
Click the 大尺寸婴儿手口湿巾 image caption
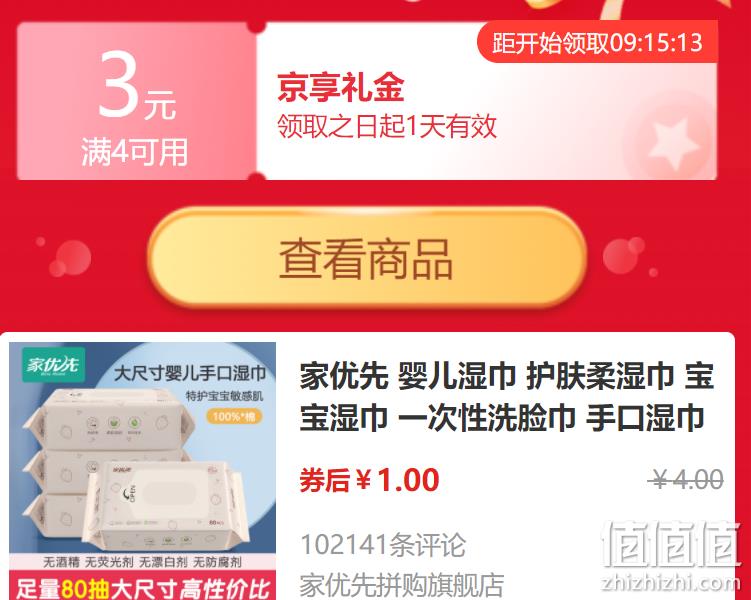click(190, 373)
